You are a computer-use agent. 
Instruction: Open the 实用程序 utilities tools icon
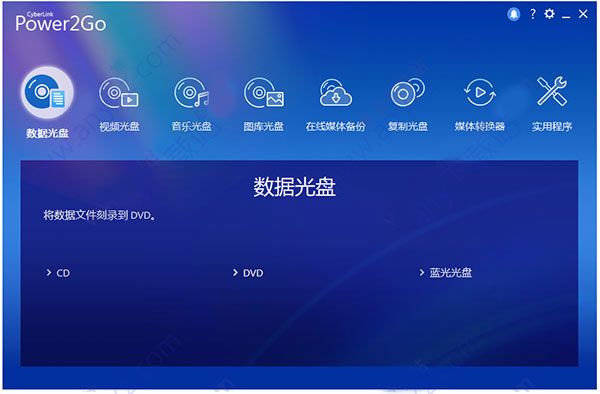click(552, 91)
